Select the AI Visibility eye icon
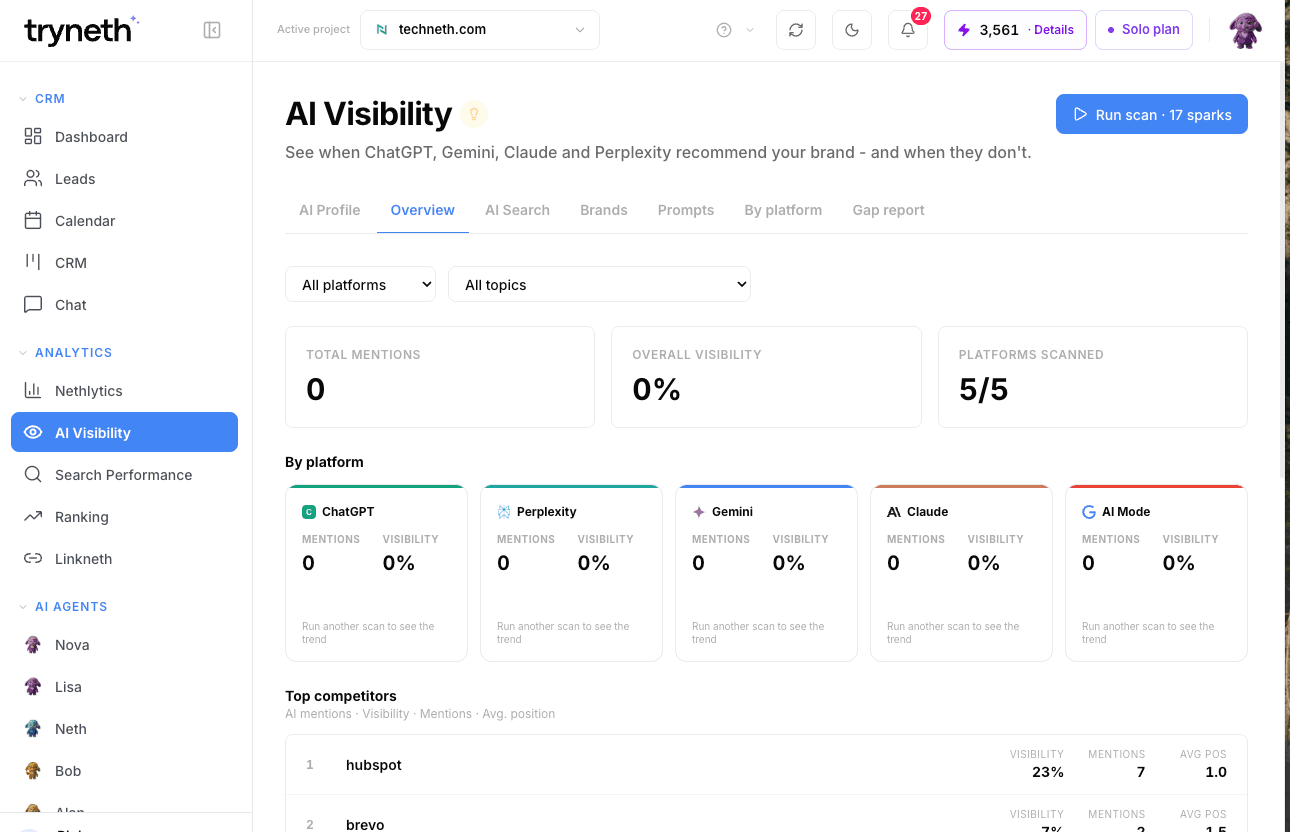The image size is (1290, 832). (33, 432)
